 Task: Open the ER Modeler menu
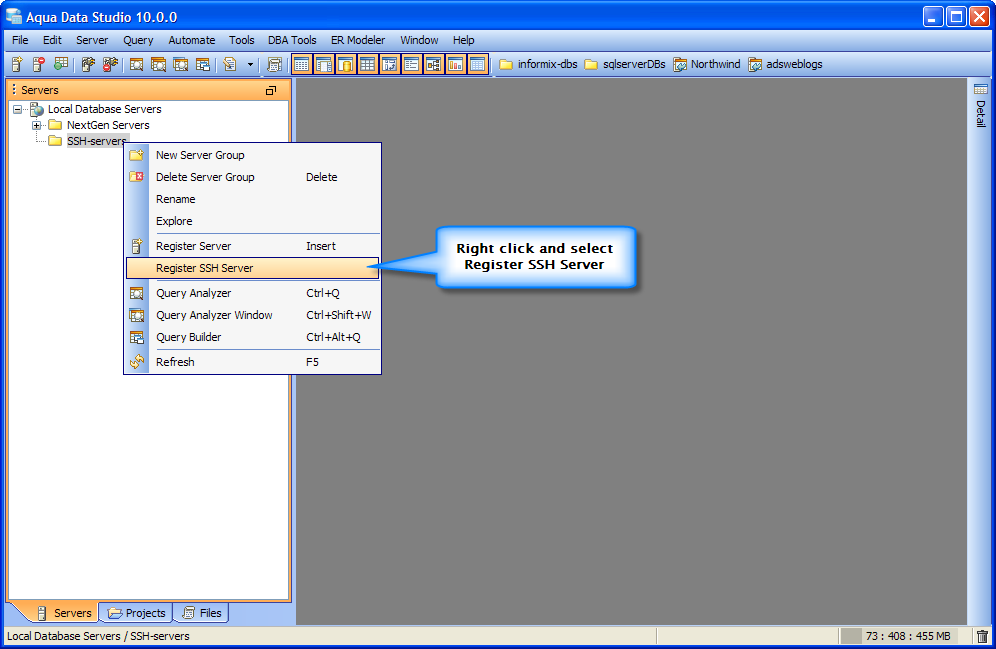pyautogui.click(x=358, y=40)
